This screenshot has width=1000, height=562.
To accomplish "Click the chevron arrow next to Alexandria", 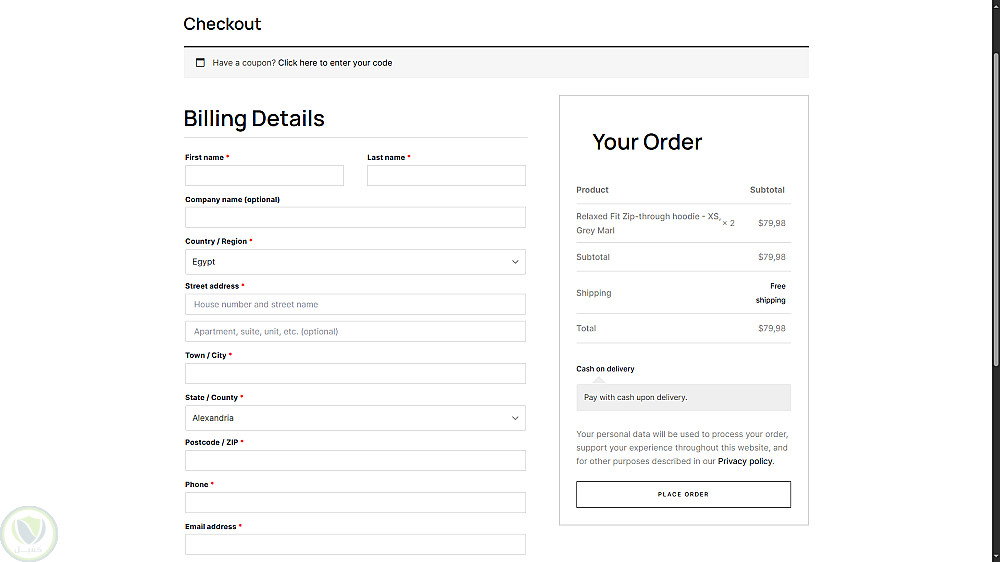I will [515, 418].
